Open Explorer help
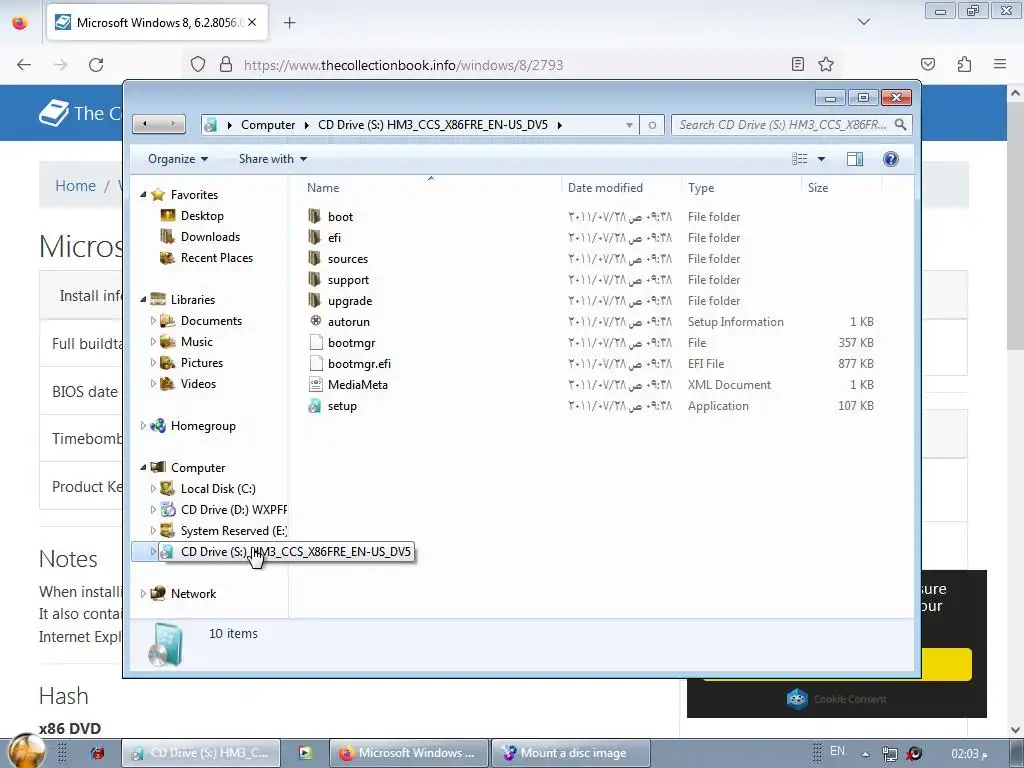1024x768 pixels. pyautogui.click(x=890, y=159)
